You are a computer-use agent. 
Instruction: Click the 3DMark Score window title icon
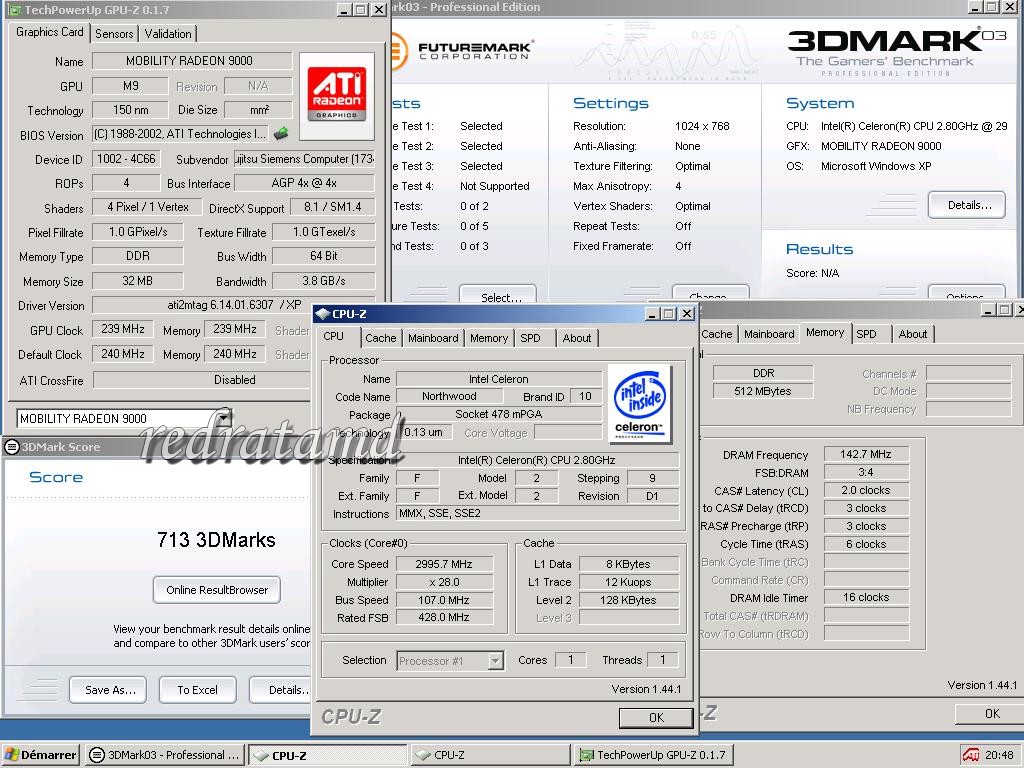point(12,447)
